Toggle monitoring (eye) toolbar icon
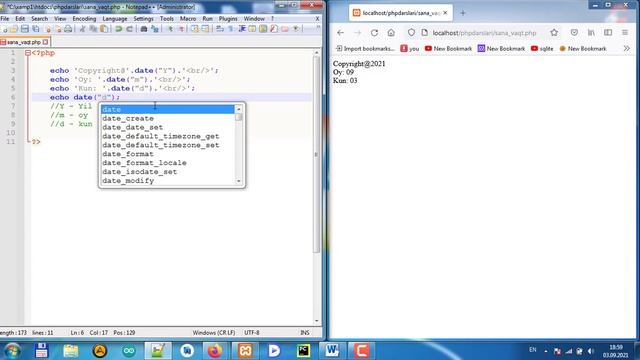This screenshot has height=360, width=640. pos(296,29)
